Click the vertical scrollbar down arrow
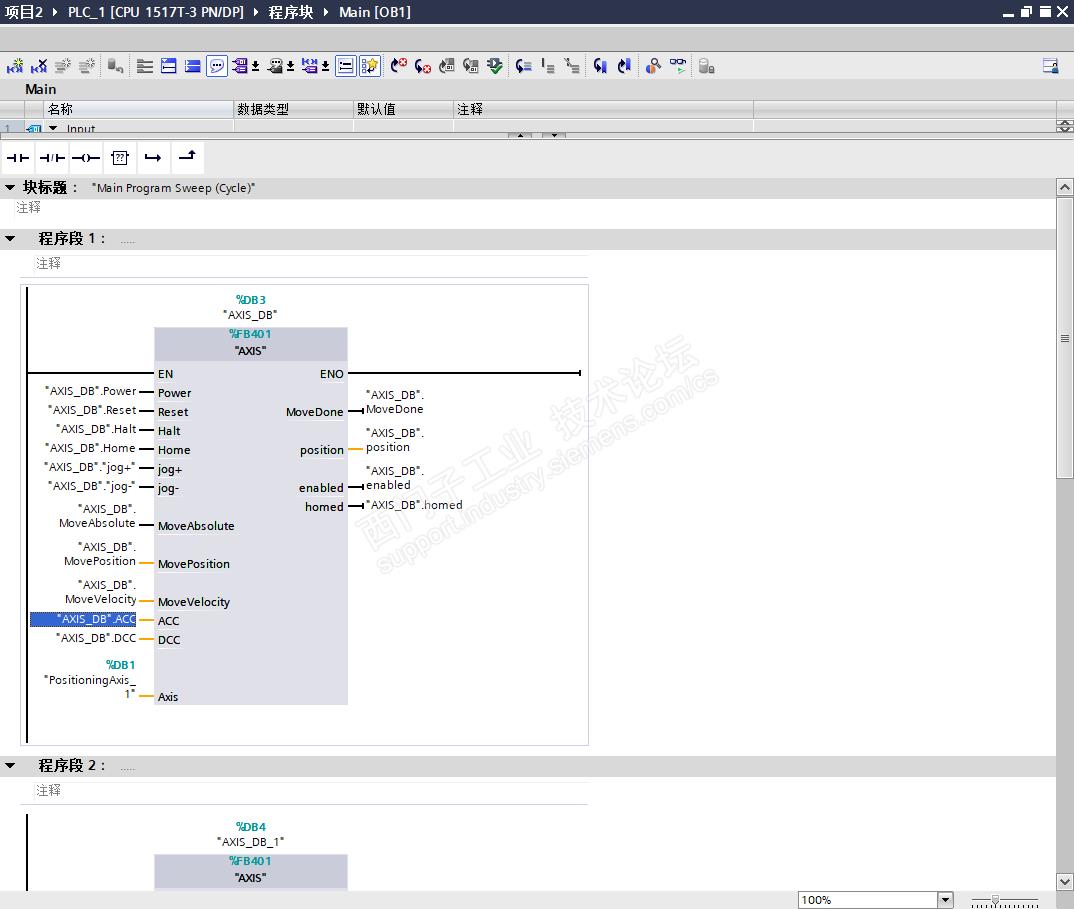 (x=1064, y=882)
